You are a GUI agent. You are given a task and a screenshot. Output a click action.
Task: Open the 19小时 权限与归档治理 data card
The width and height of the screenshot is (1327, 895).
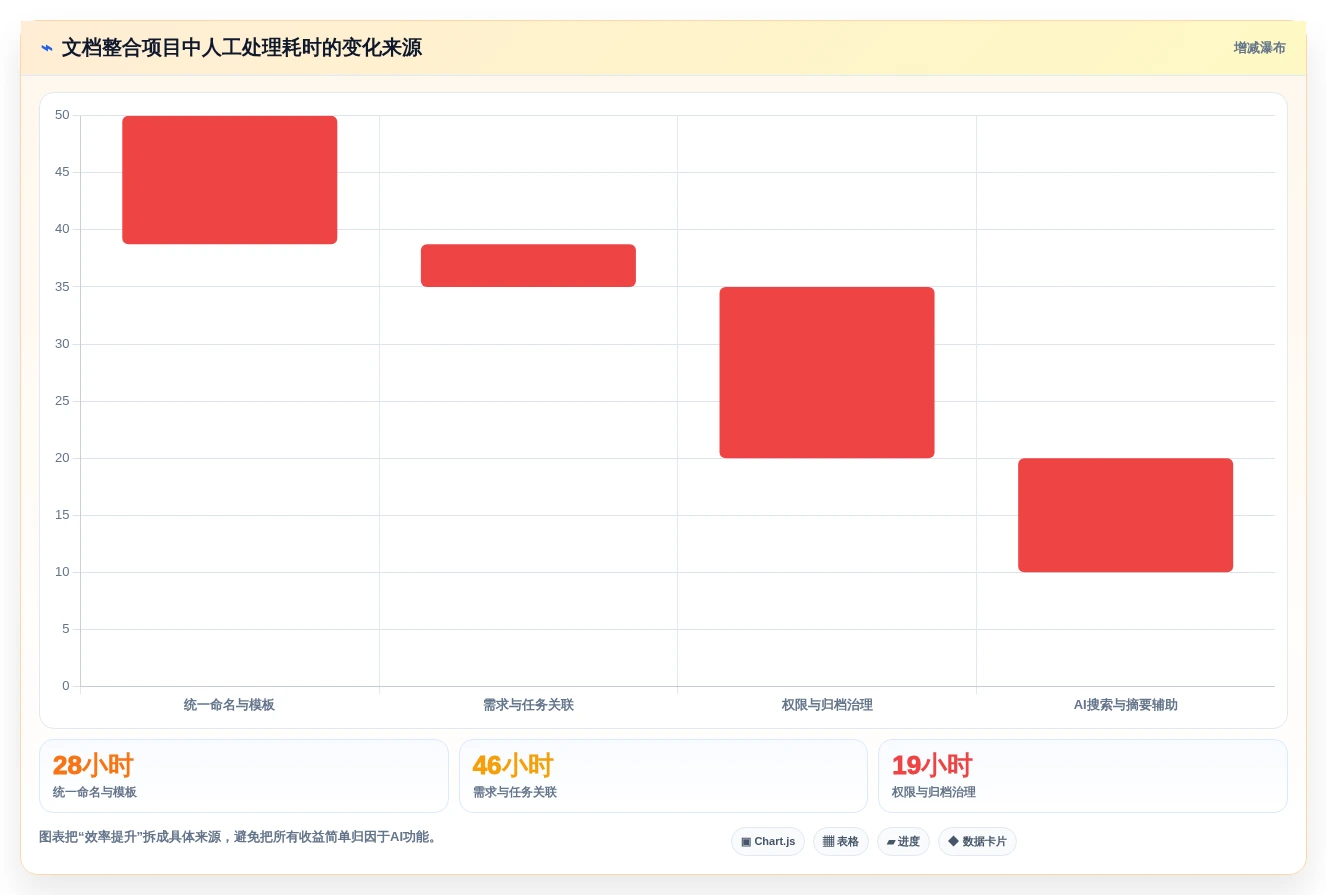coord(1082,776)
